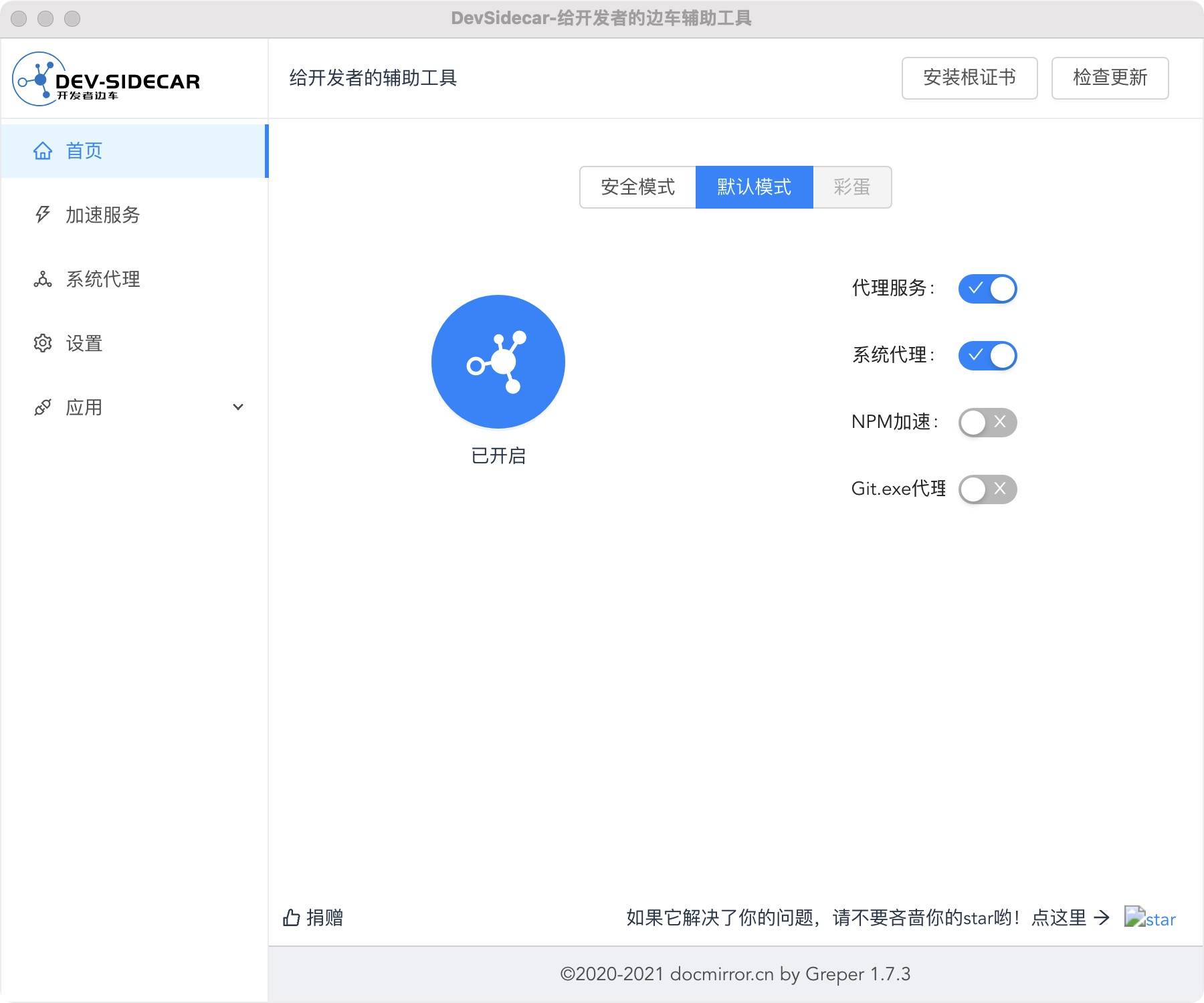Switch to 安全模式 mode

[637, 187]
